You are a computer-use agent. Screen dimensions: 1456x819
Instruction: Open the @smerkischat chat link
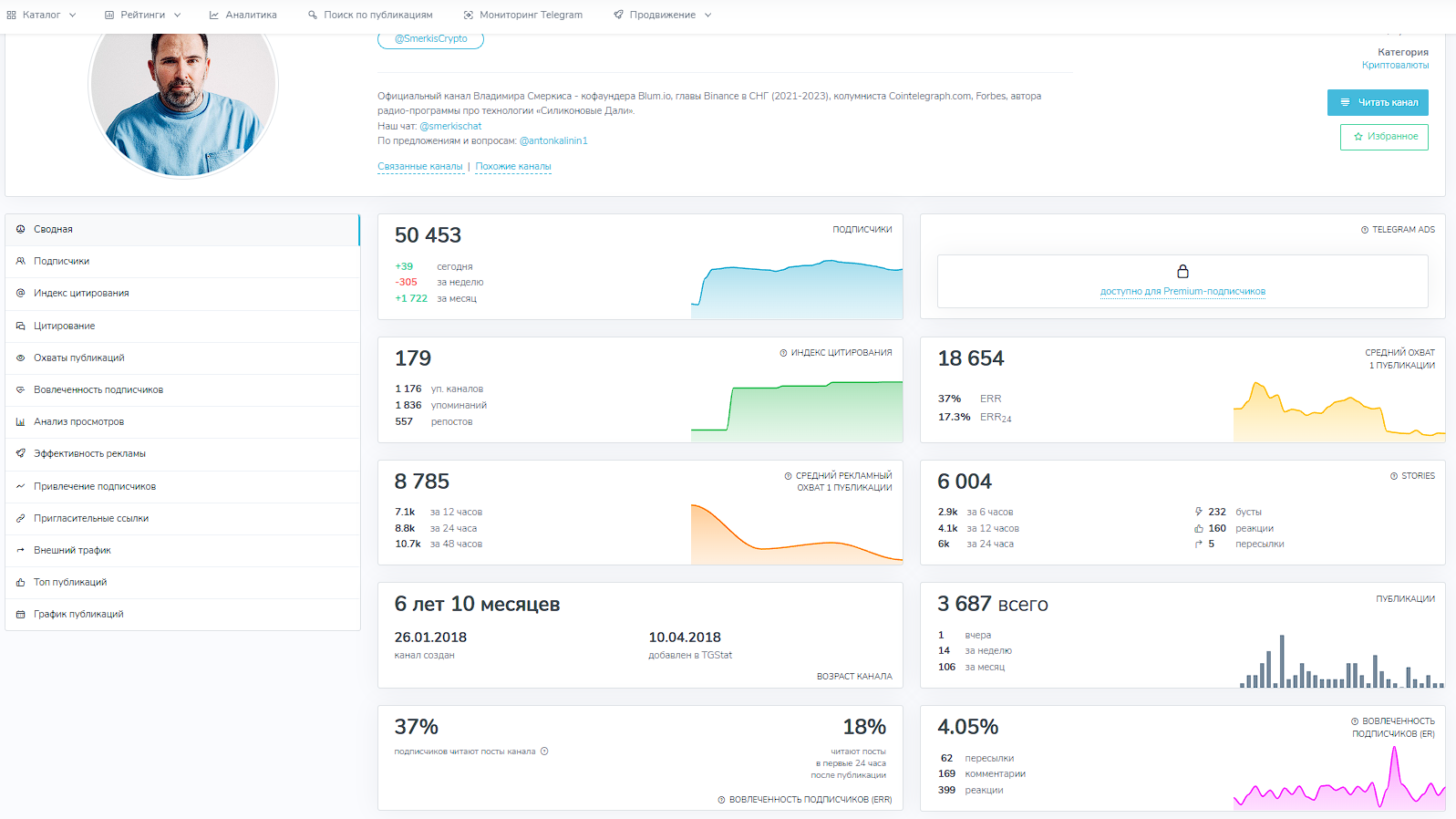pyautogui.click(x=450, y=126)
